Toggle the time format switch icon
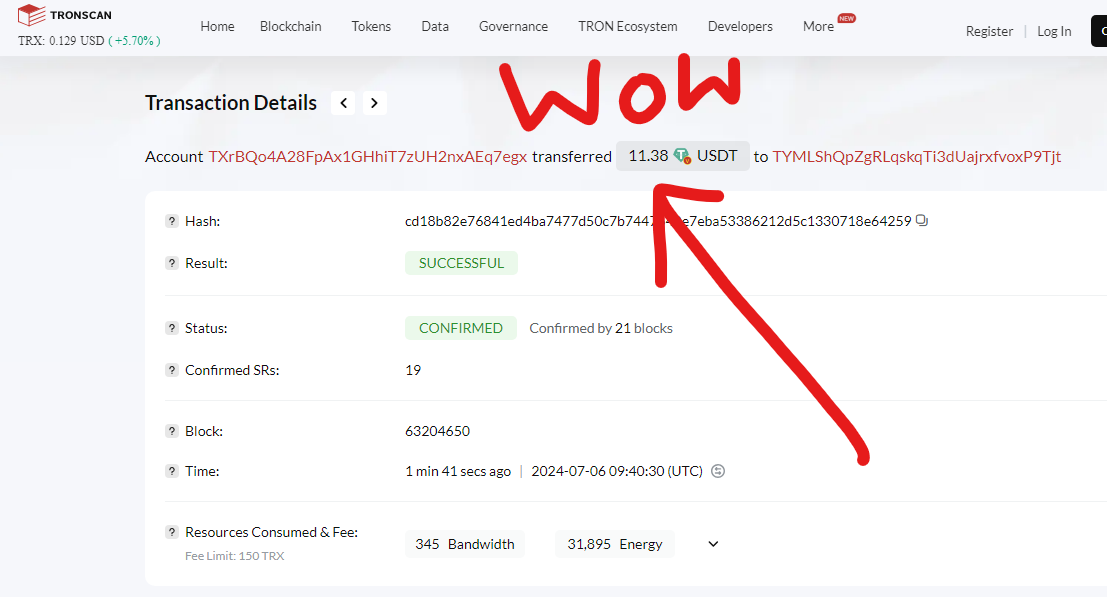 (x=718, y=471)
